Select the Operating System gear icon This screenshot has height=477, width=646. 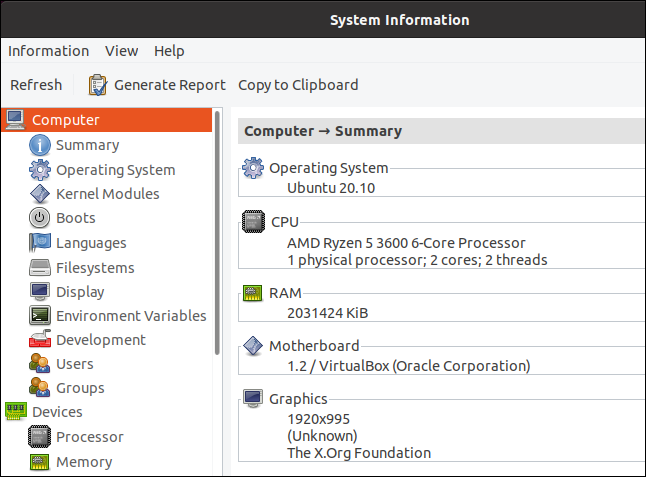click(40, 170)
